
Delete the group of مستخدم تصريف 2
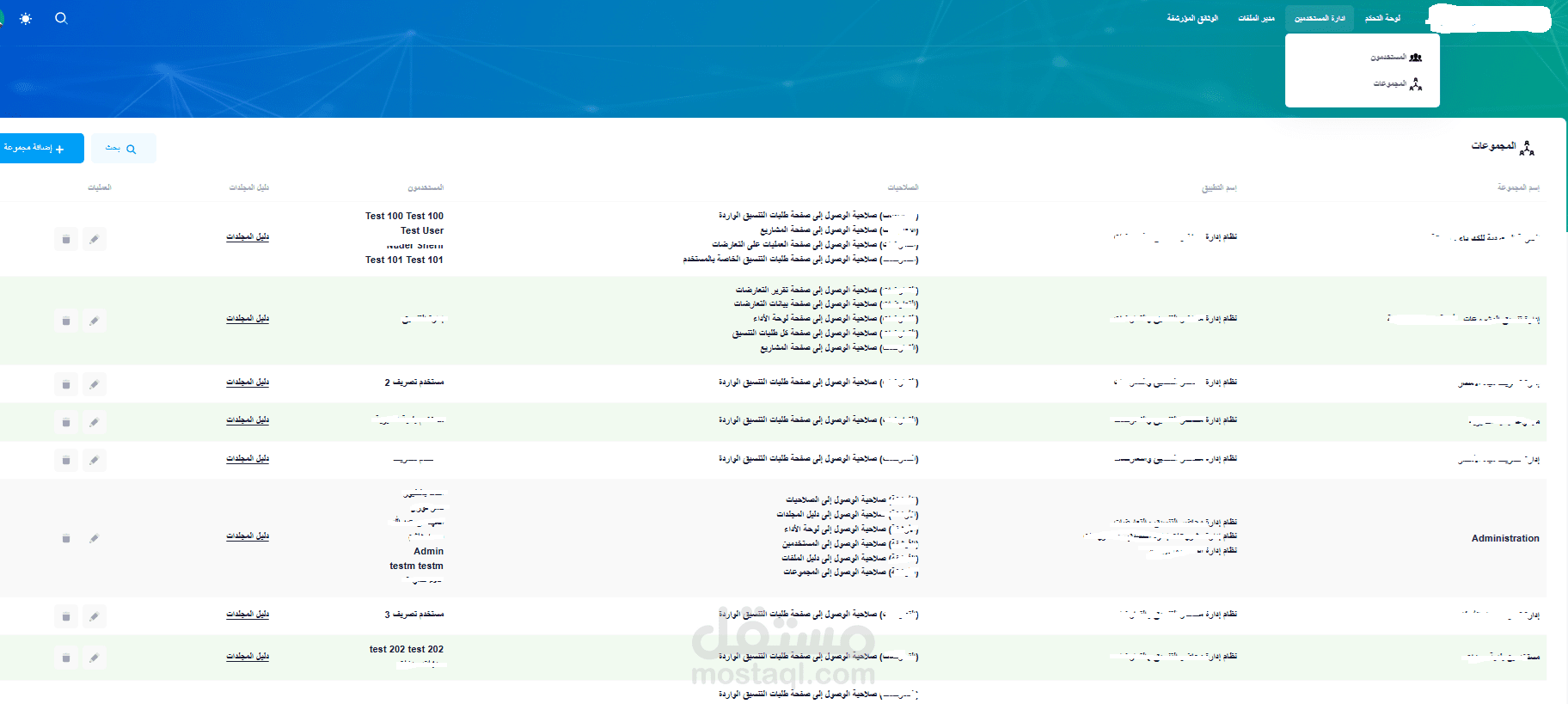[66, 384]
